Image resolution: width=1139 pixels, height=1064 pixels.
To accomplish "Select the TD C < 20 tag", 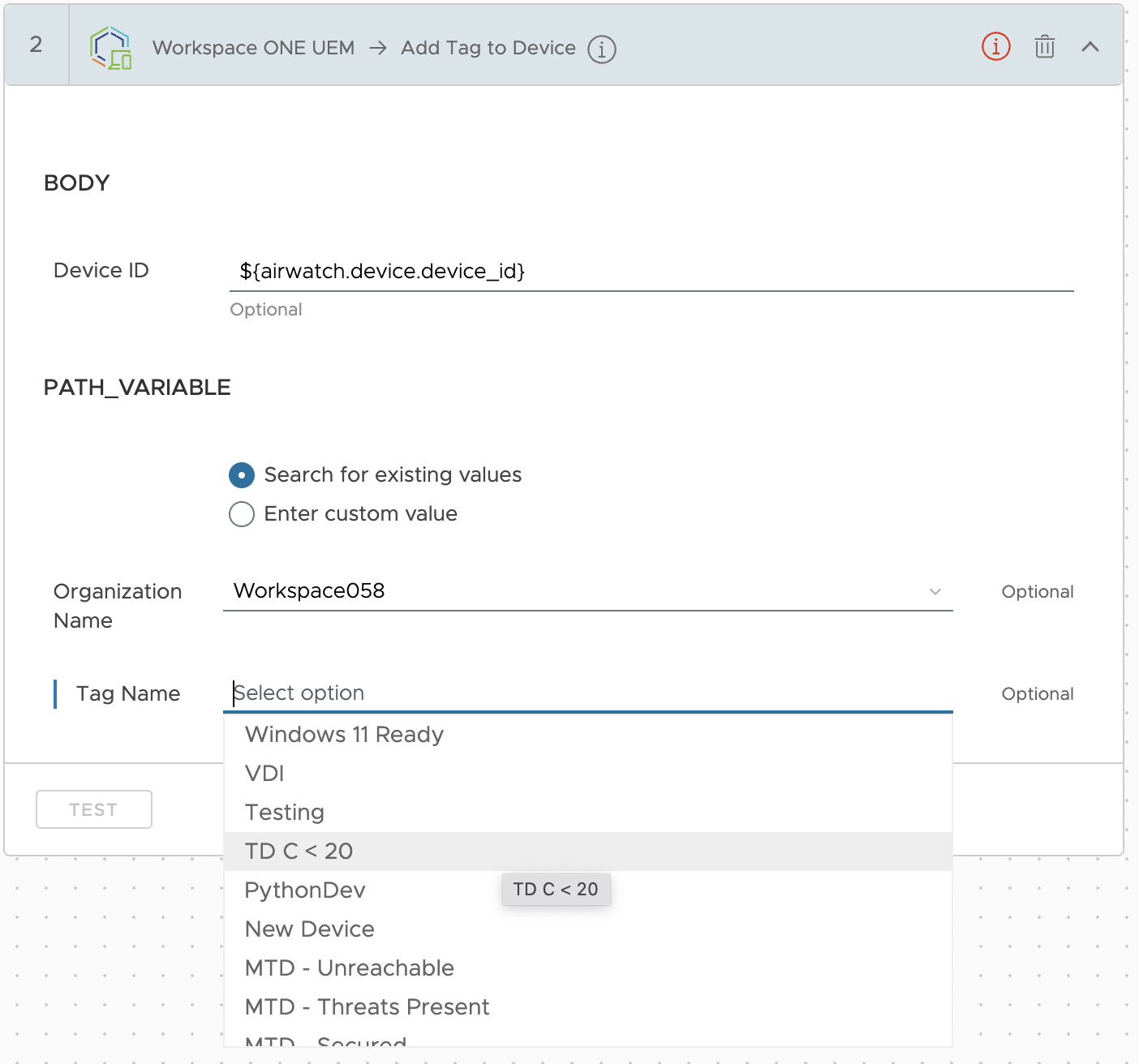I will coord(299,851).
